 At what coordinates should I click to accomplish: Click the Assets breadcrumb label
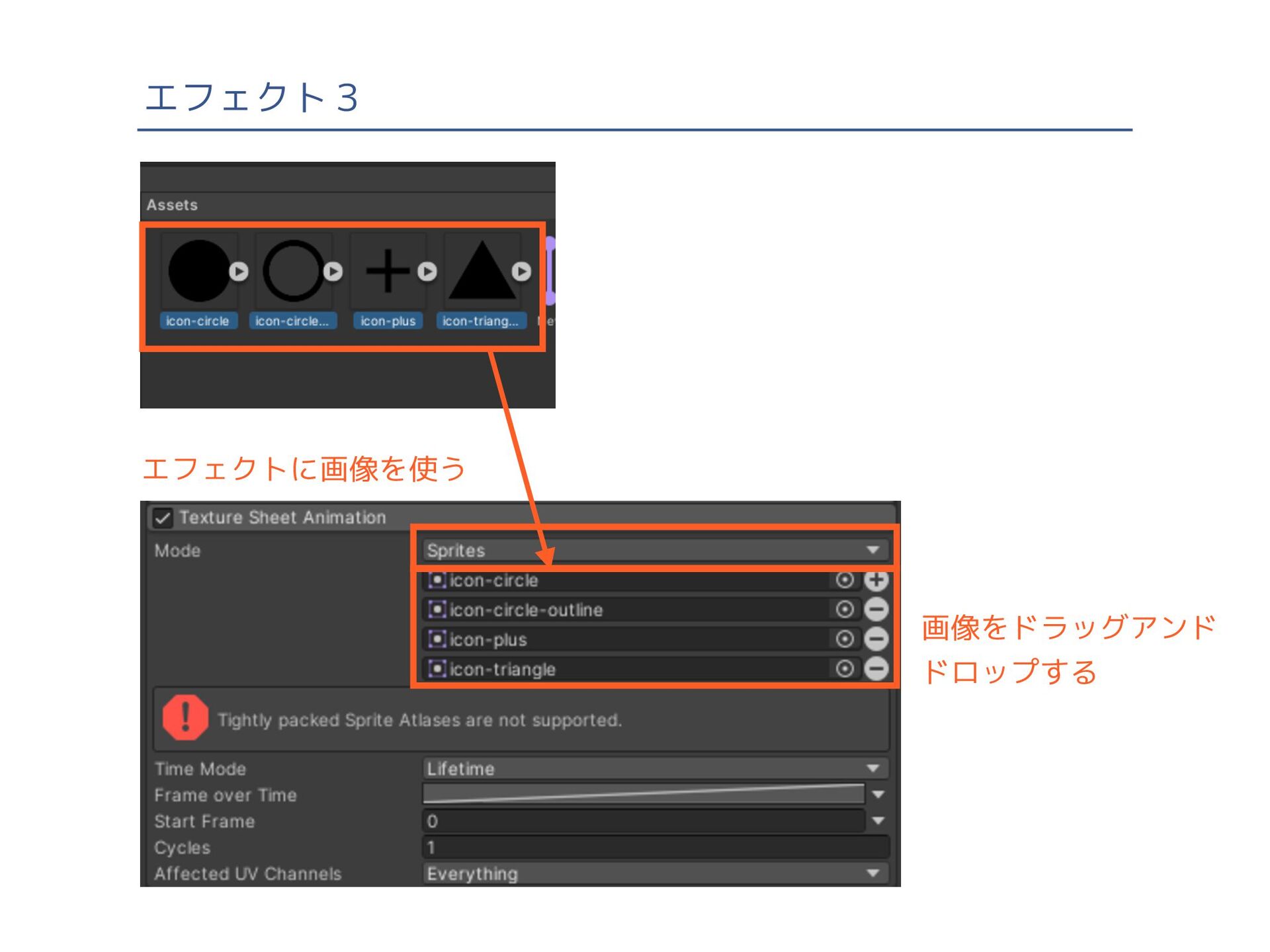coord(172,205)
